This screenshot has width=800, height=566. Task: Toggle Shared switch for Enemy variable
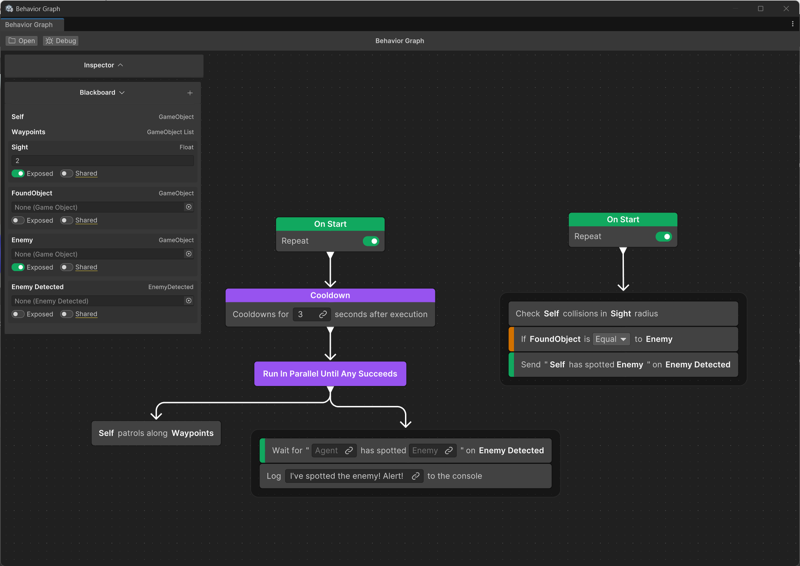[x=66, y=267]
